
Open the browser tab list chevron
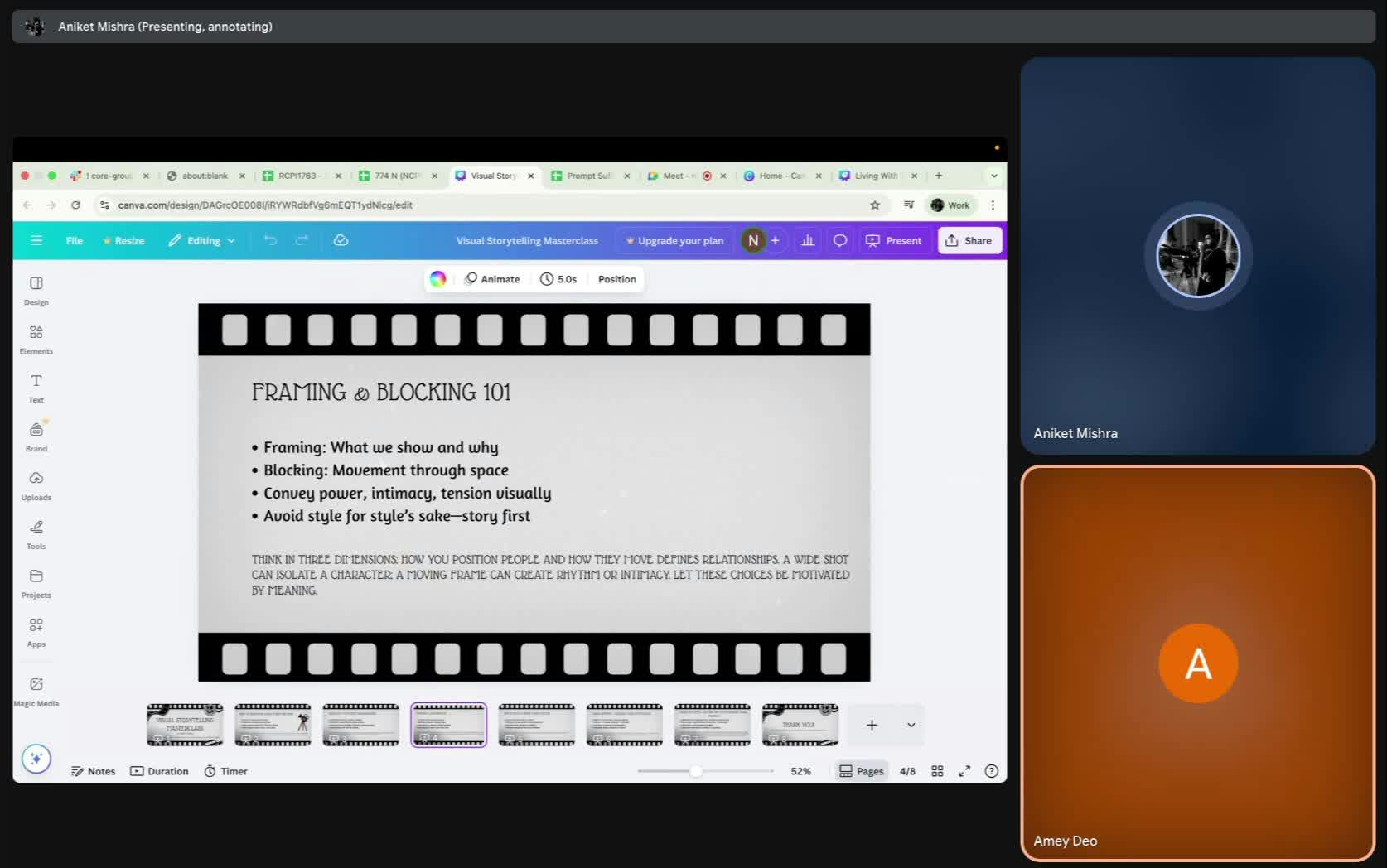993,176
